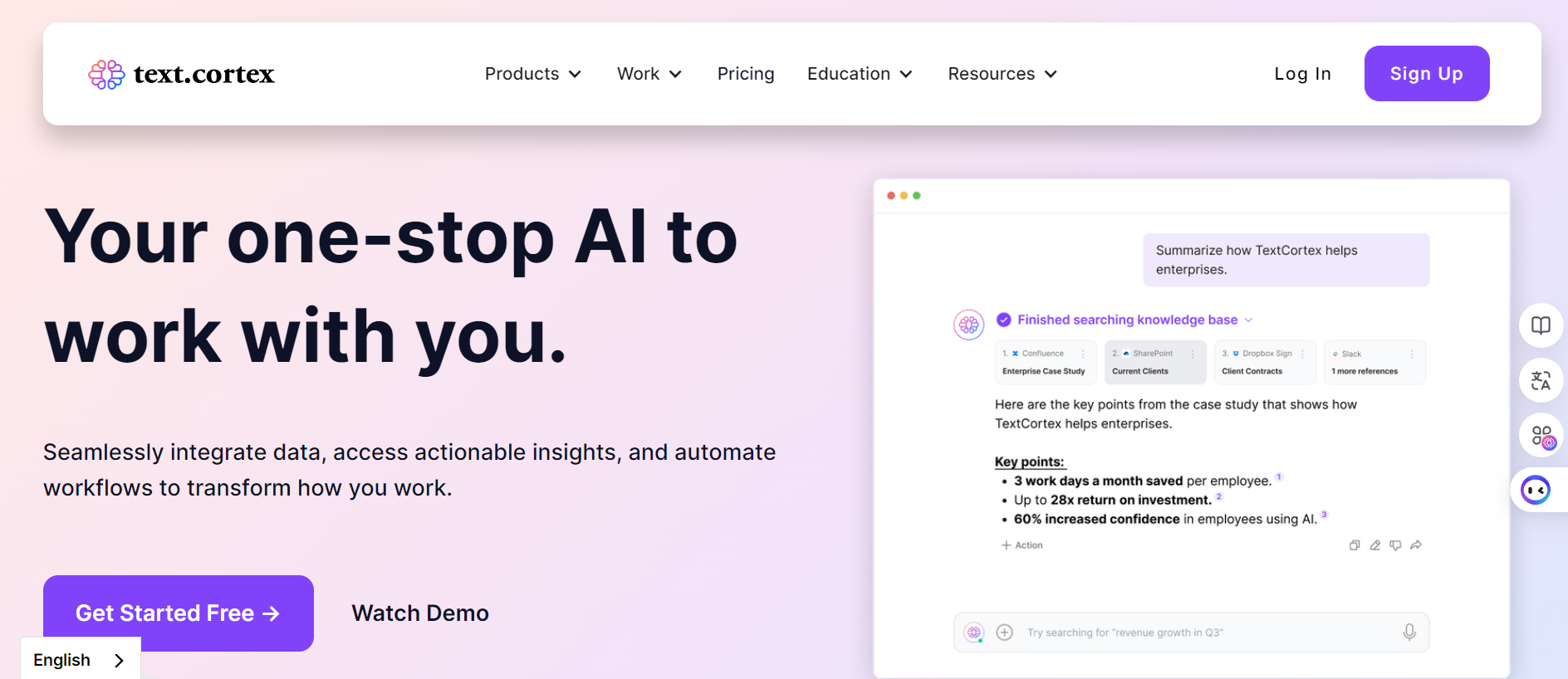Open the three-dot menu on the Dropbox Sign card

coord(1302,354)
